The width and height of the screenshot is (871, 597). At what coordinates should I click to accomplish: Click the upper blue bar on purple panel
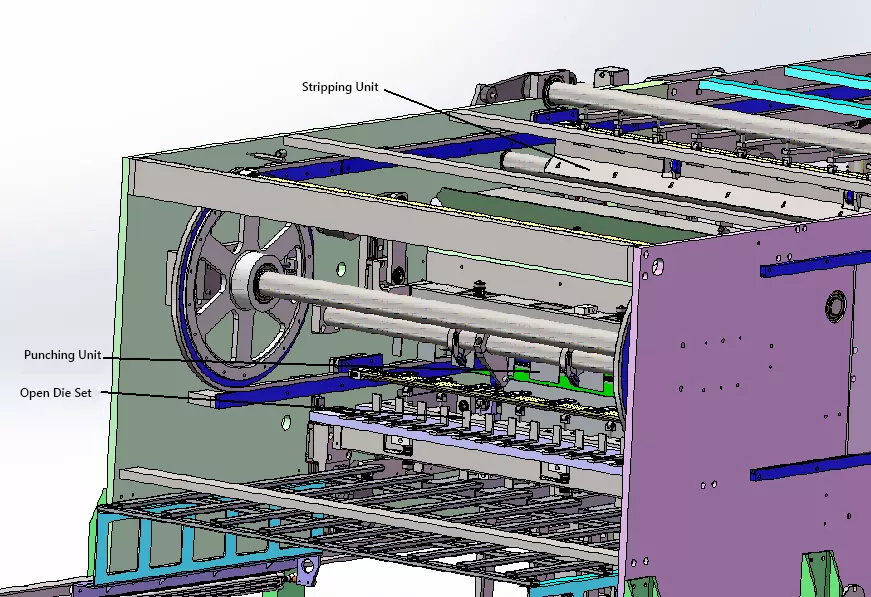point(812,263)
